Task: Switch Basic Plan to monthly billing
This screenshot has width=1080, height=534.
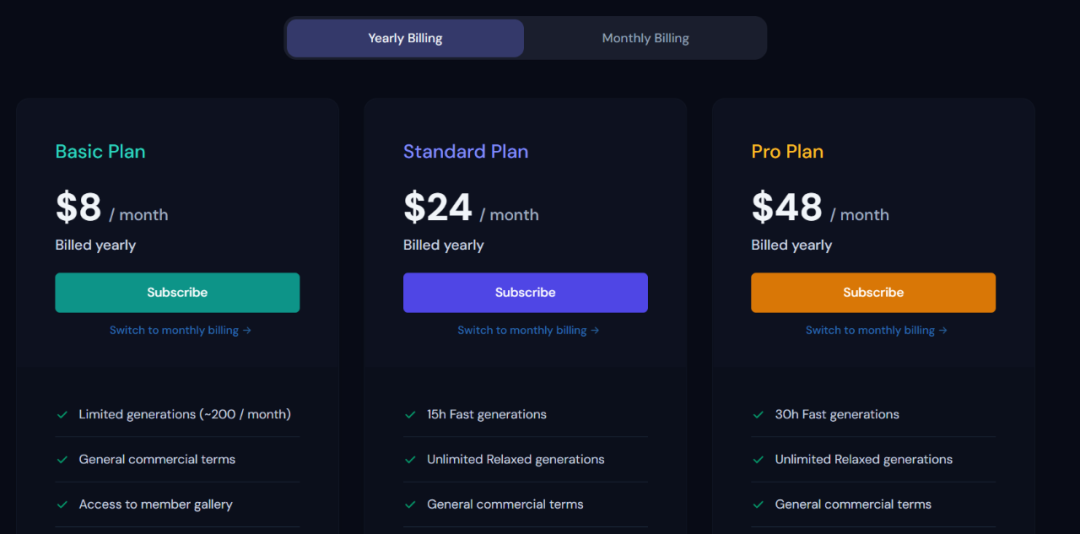Action: [x=180, y=330]
